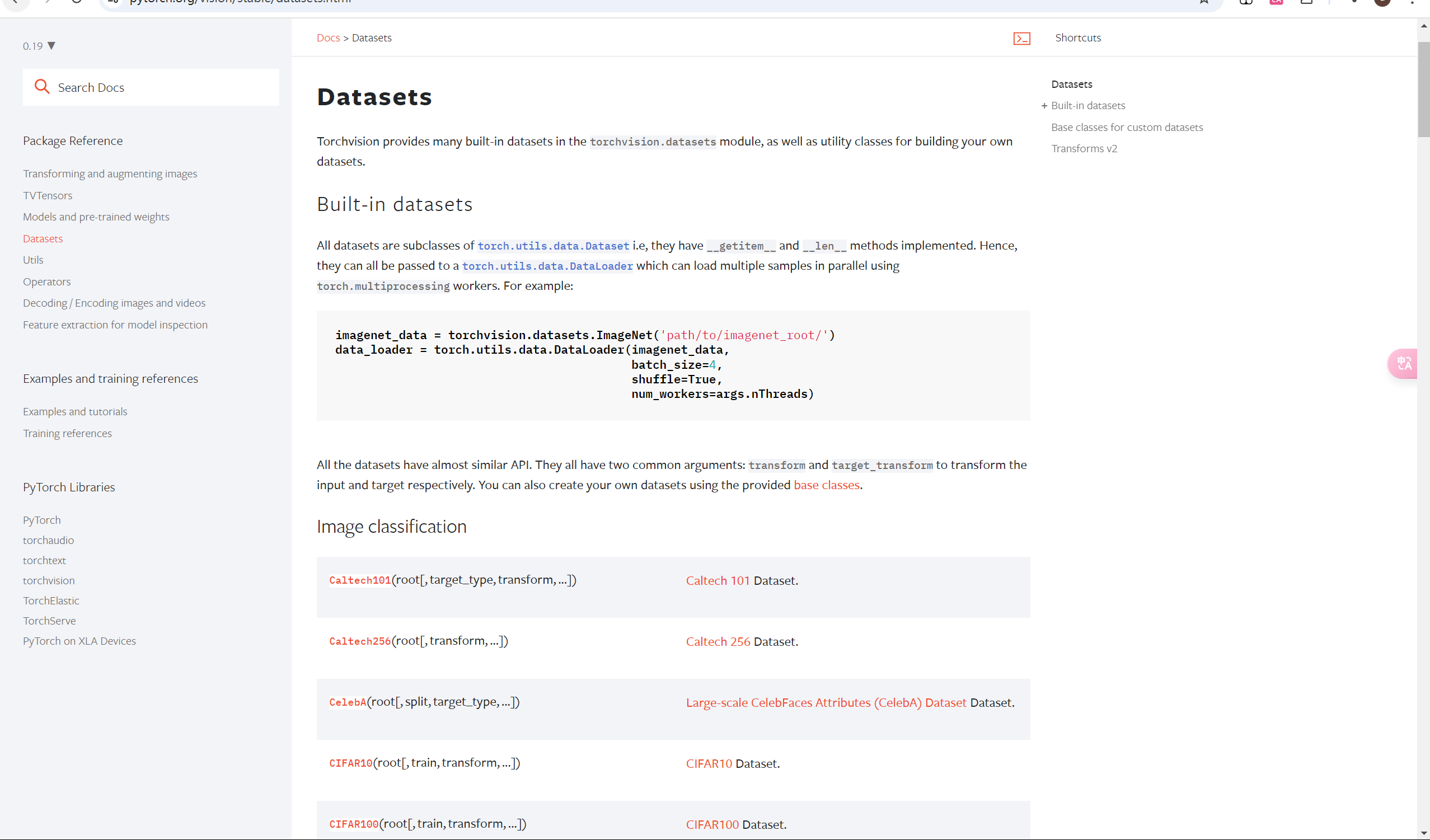Click the scrollbar up arrow
Viewport: 1430px width, 840px height.
click(x=1423, y=26)
